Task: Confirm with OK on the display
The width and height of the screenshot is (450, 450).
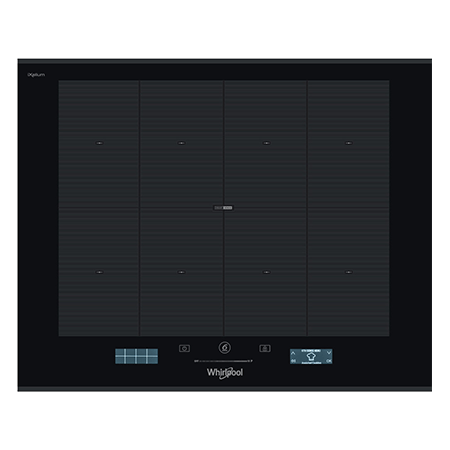Action: coord(329,361)
